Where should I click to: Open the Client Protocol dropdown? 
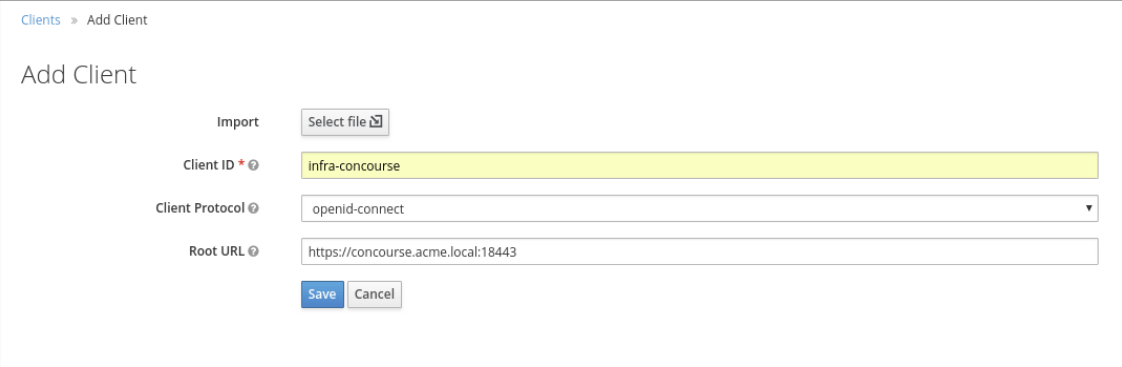[x=699, y=209]
